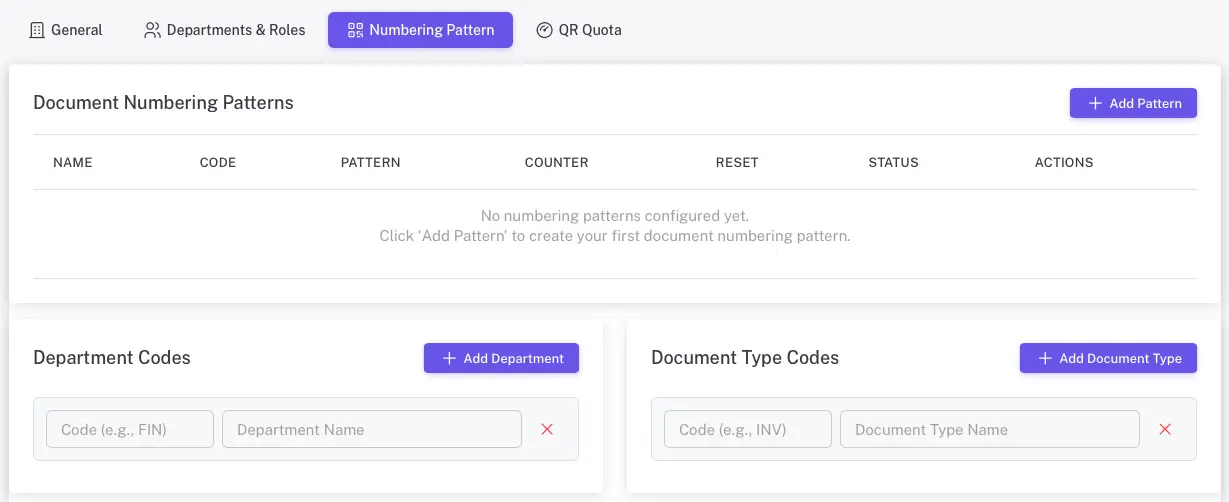1229x502 pixels.
Task: Click into the Document Type Name input
Action: (989, 429)
